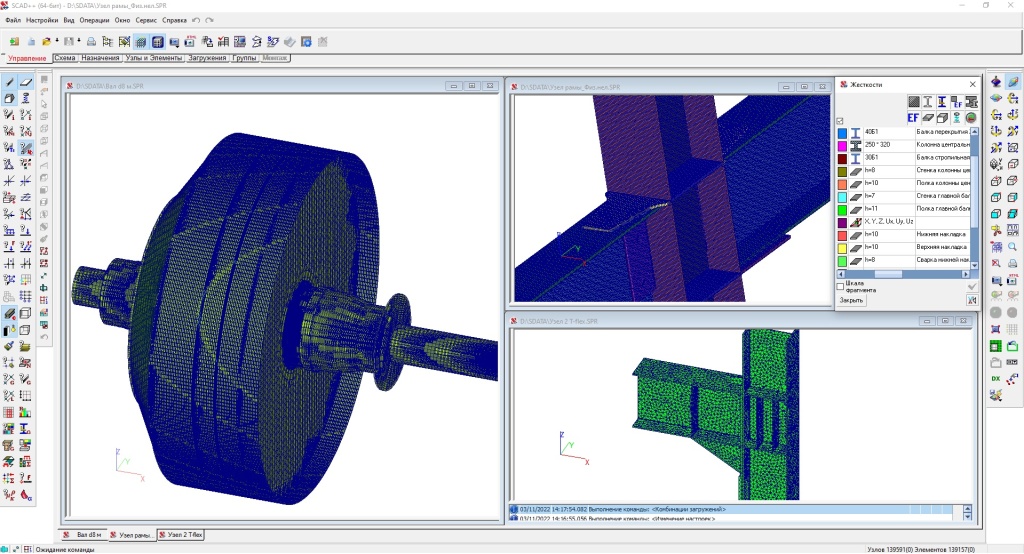
Task: Click the print icon in the main toolbar
Action: [91, 42]
